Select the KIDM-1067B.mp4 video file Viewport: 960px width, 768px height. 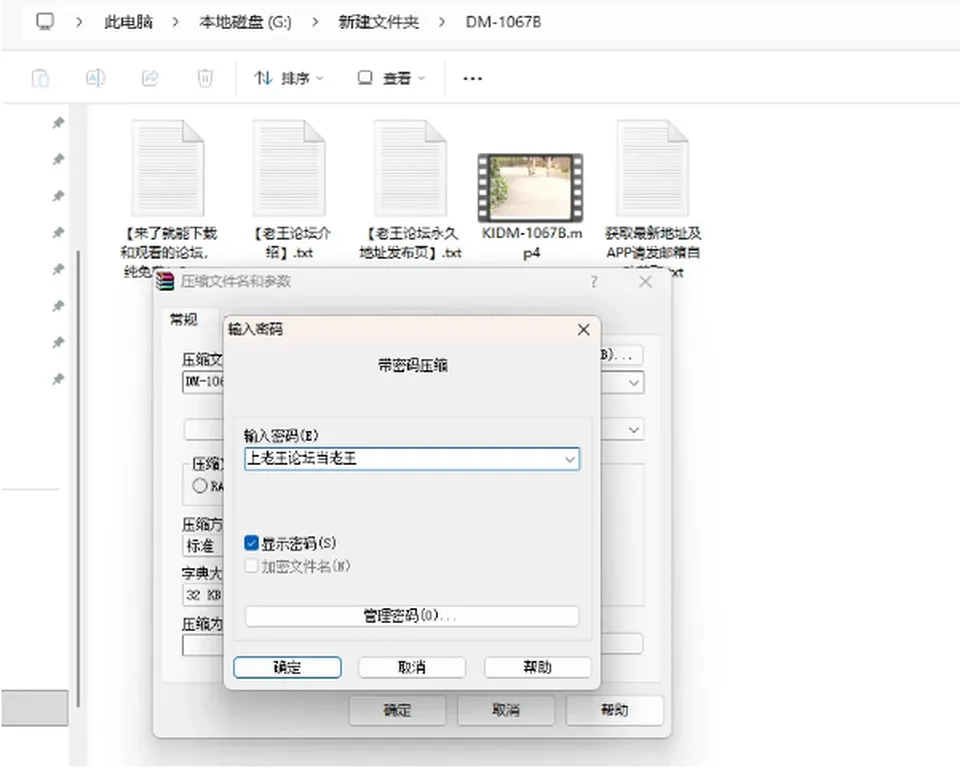coord(530,187)
